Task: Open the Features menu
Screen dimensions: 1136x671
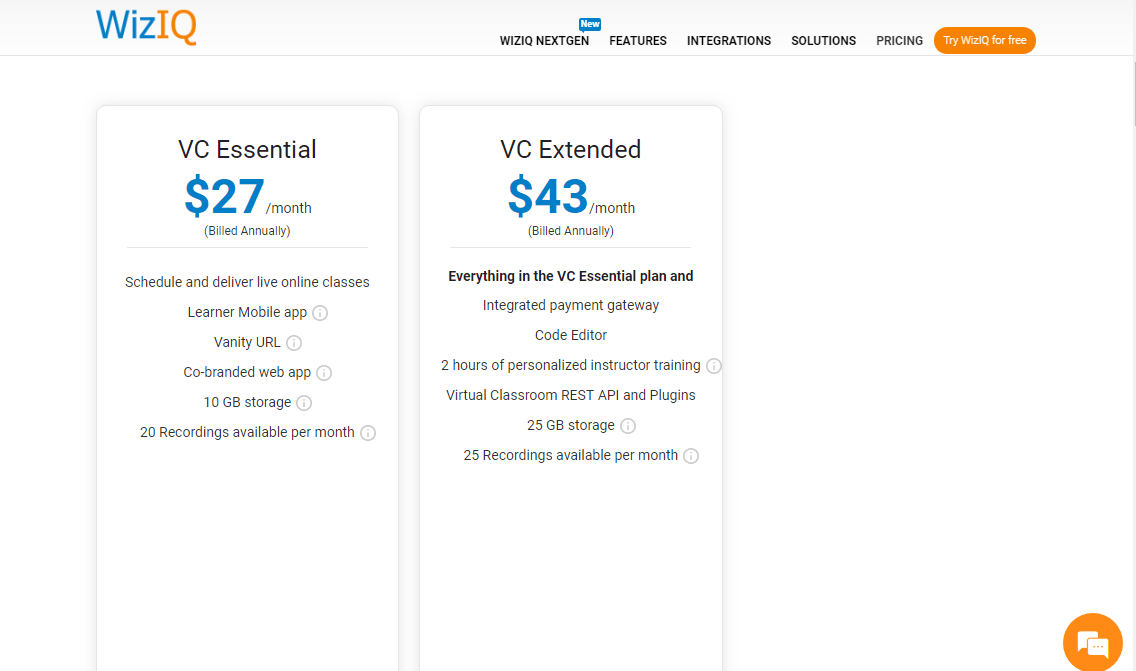Action: tap(638, 41)
